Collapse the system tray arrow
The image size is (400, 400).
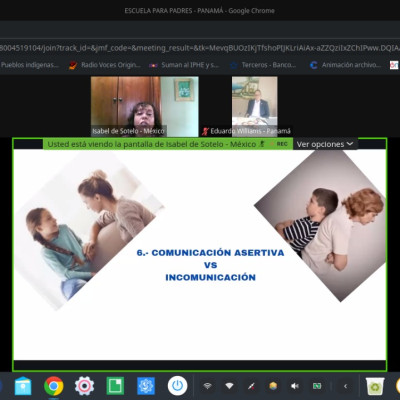[345, 386]
